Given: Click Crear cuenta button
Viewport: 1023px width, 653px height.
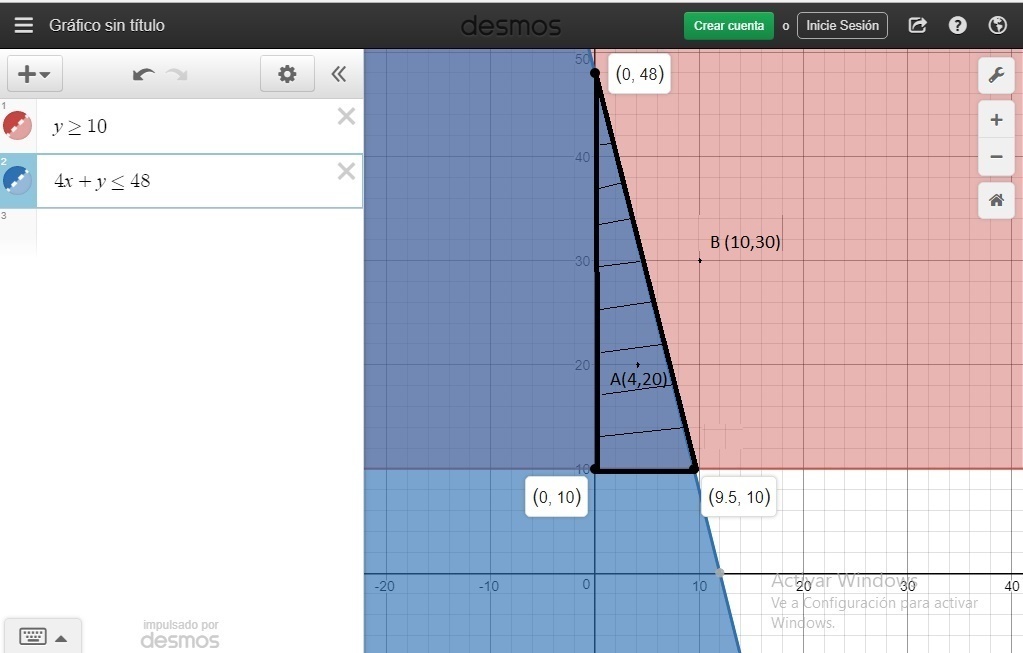Looking at the screenshot, I should pyautogui.click(x=729, y=26).
